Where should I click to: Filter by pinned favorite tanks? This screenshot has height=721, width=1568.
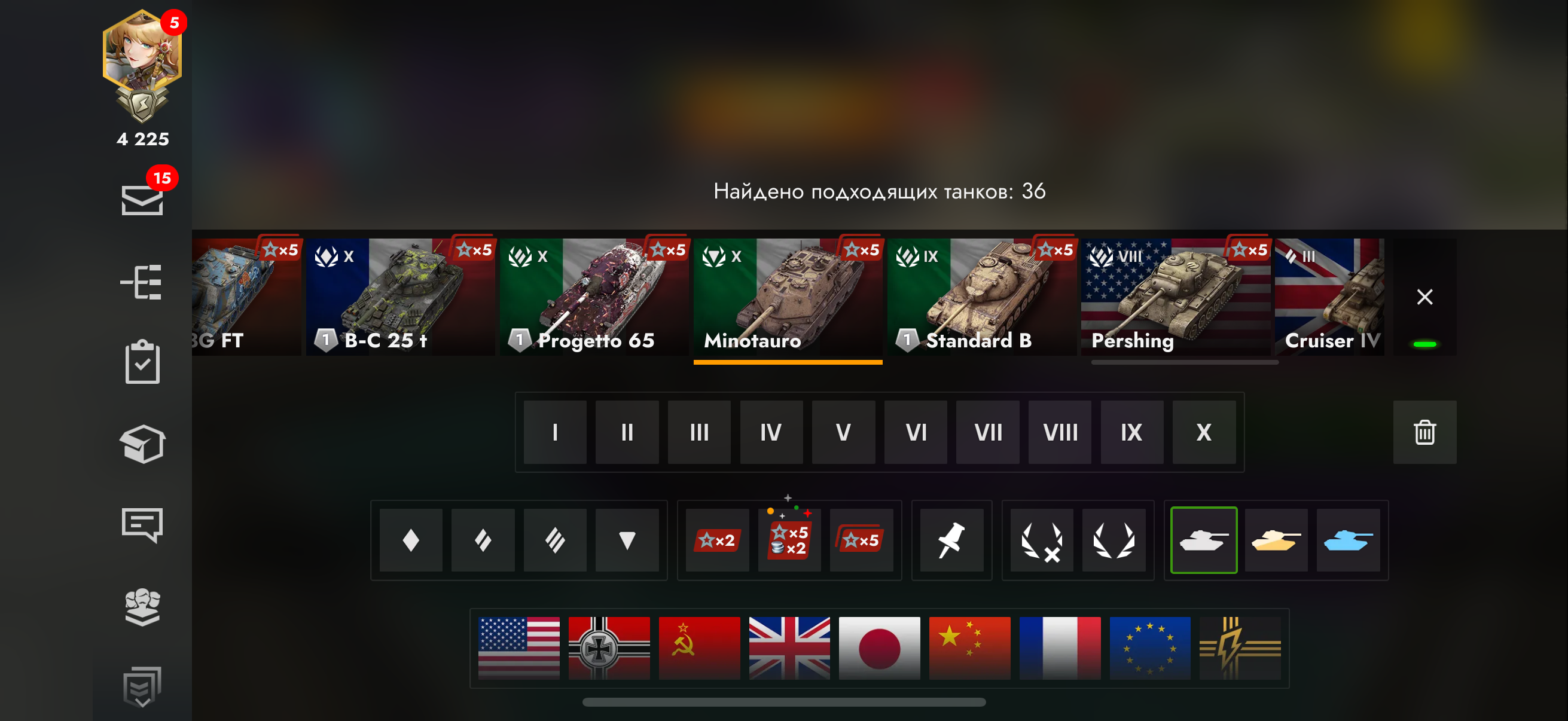[x=951, y=540]
